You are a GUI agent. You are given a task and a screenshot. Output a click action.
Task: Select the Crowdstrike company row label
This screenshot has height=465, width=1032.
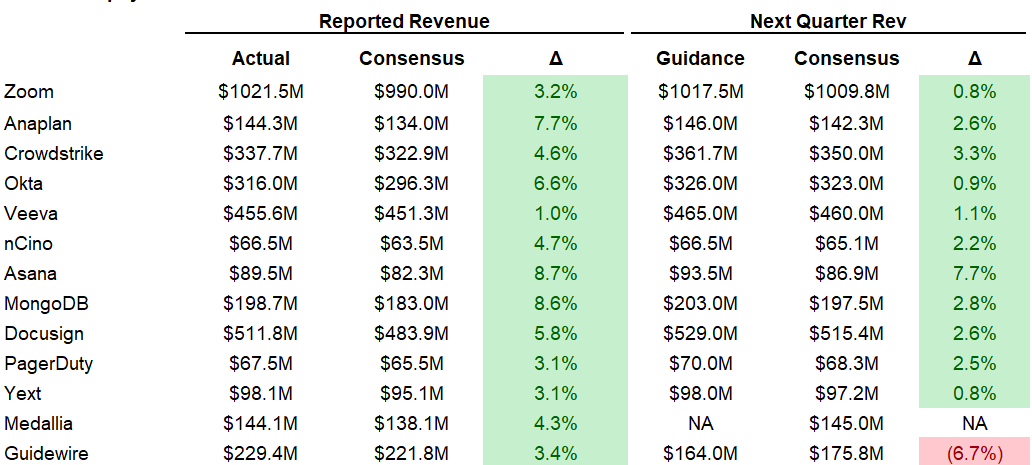coord(54,153)
